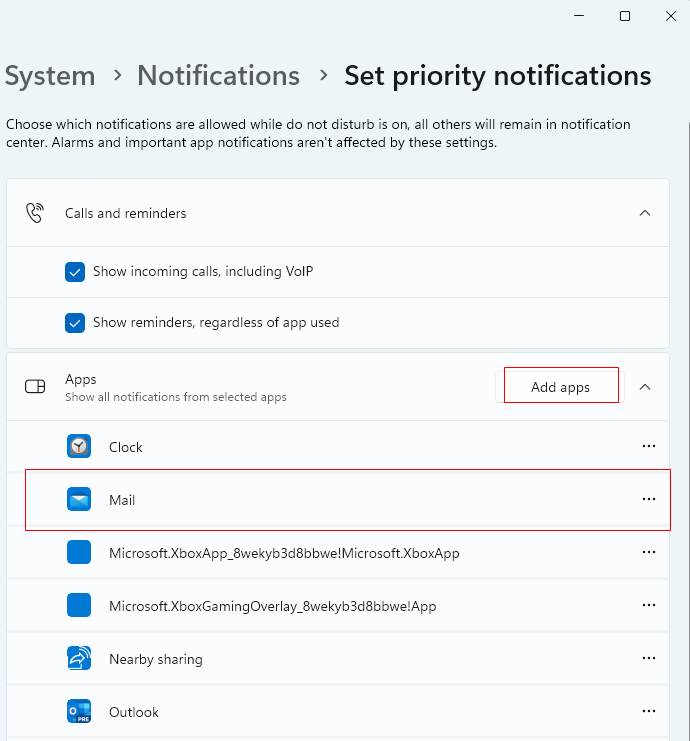690x741 pixels.
Task: Go back to Notifications breadcrumb
Action: pos(218,76)
